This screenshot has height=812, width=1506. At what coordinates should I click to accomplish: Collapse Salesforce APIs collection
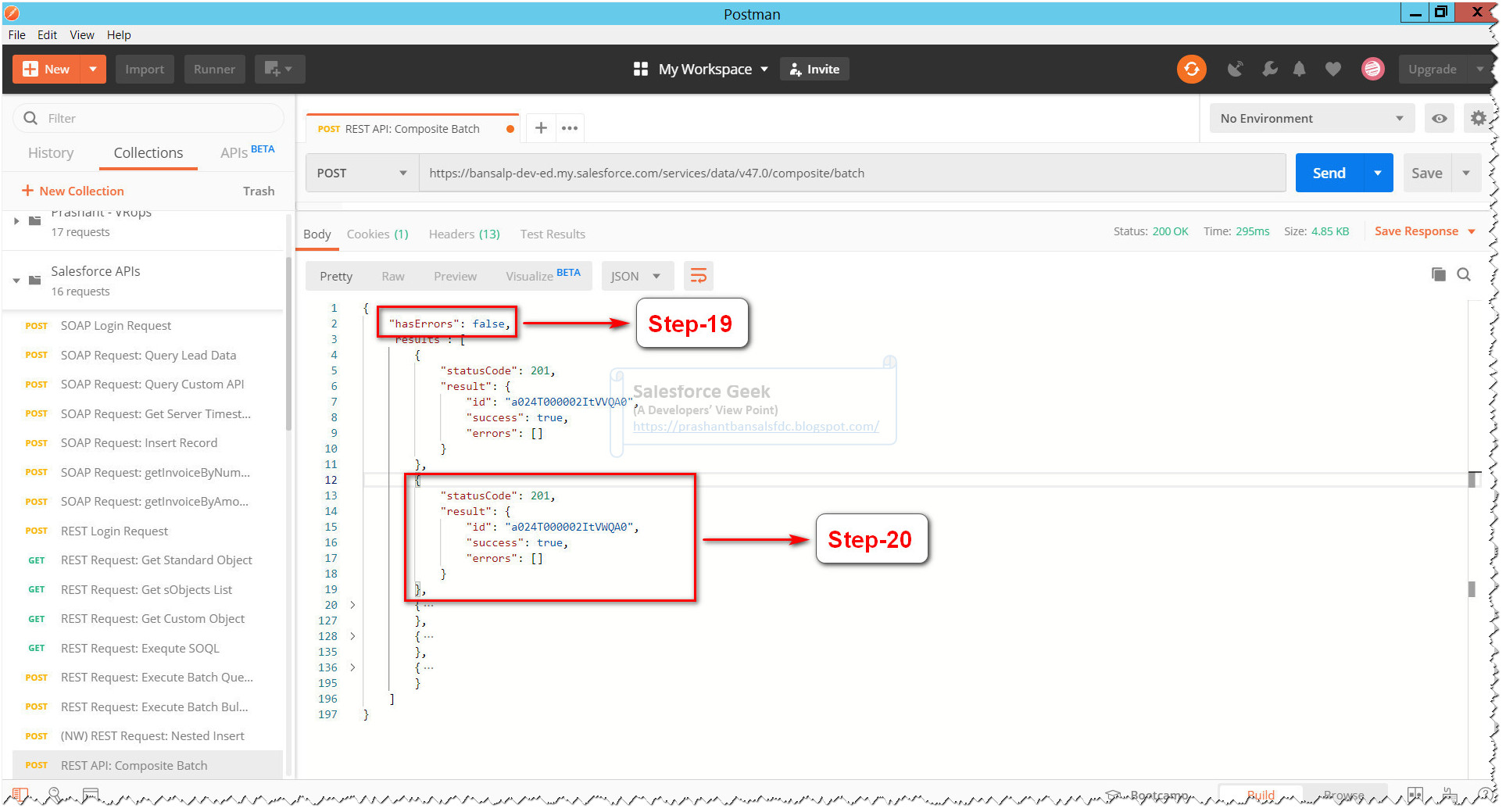(16, 280)
